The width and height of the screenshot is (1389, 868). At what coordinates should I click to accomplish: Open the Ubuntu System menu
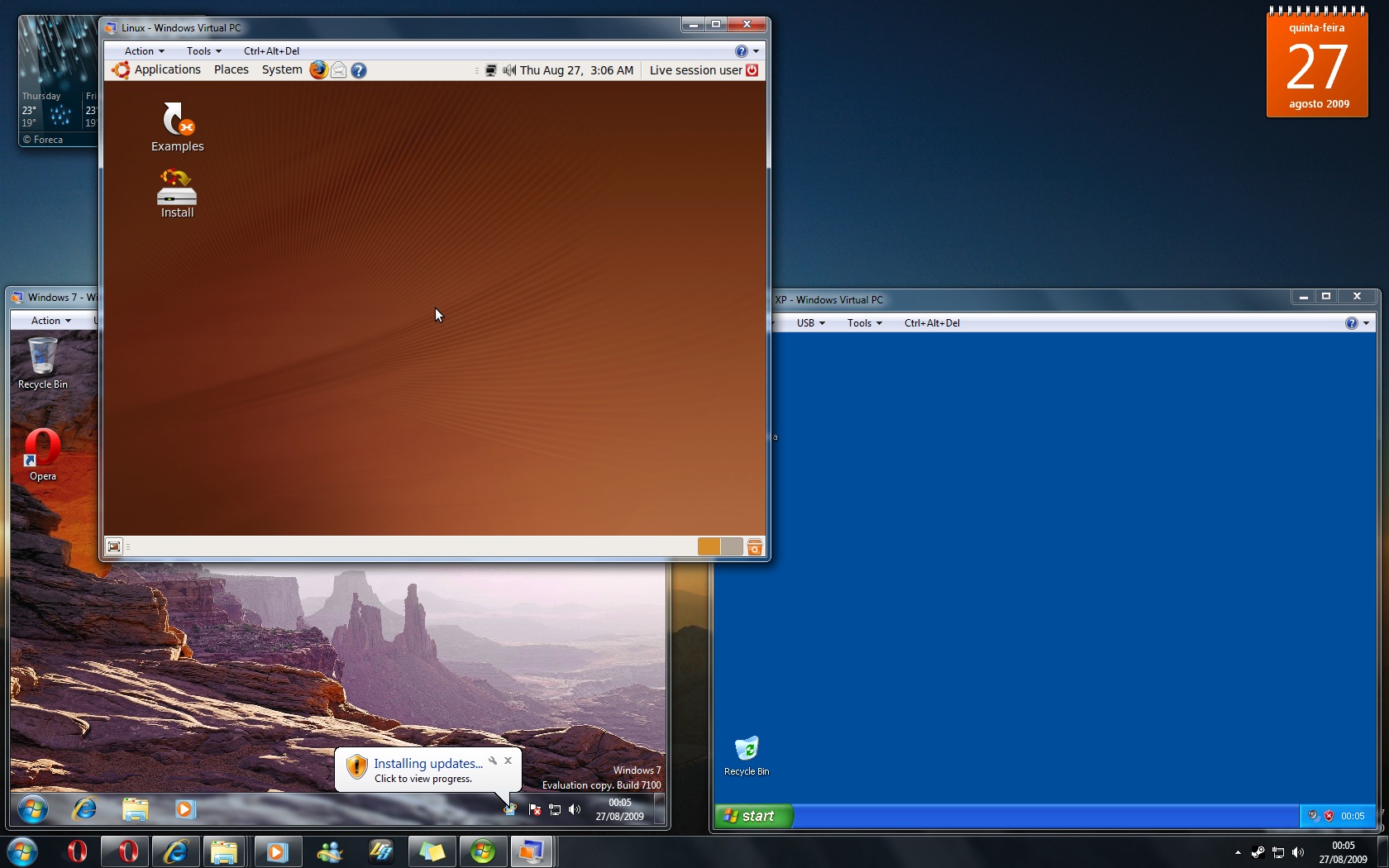click(282, 70)
